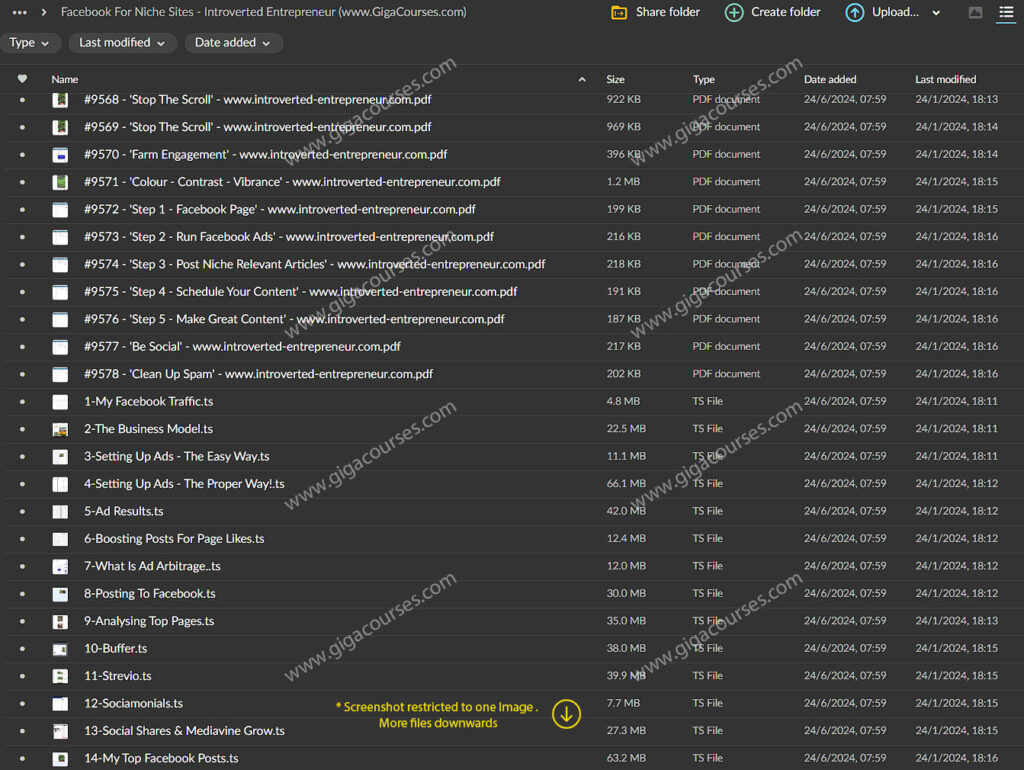Viewport: 1024px width, 770px height.
Task: Click the Create folder plus icon
Action: pyautogui.click(x=734, y=13)
